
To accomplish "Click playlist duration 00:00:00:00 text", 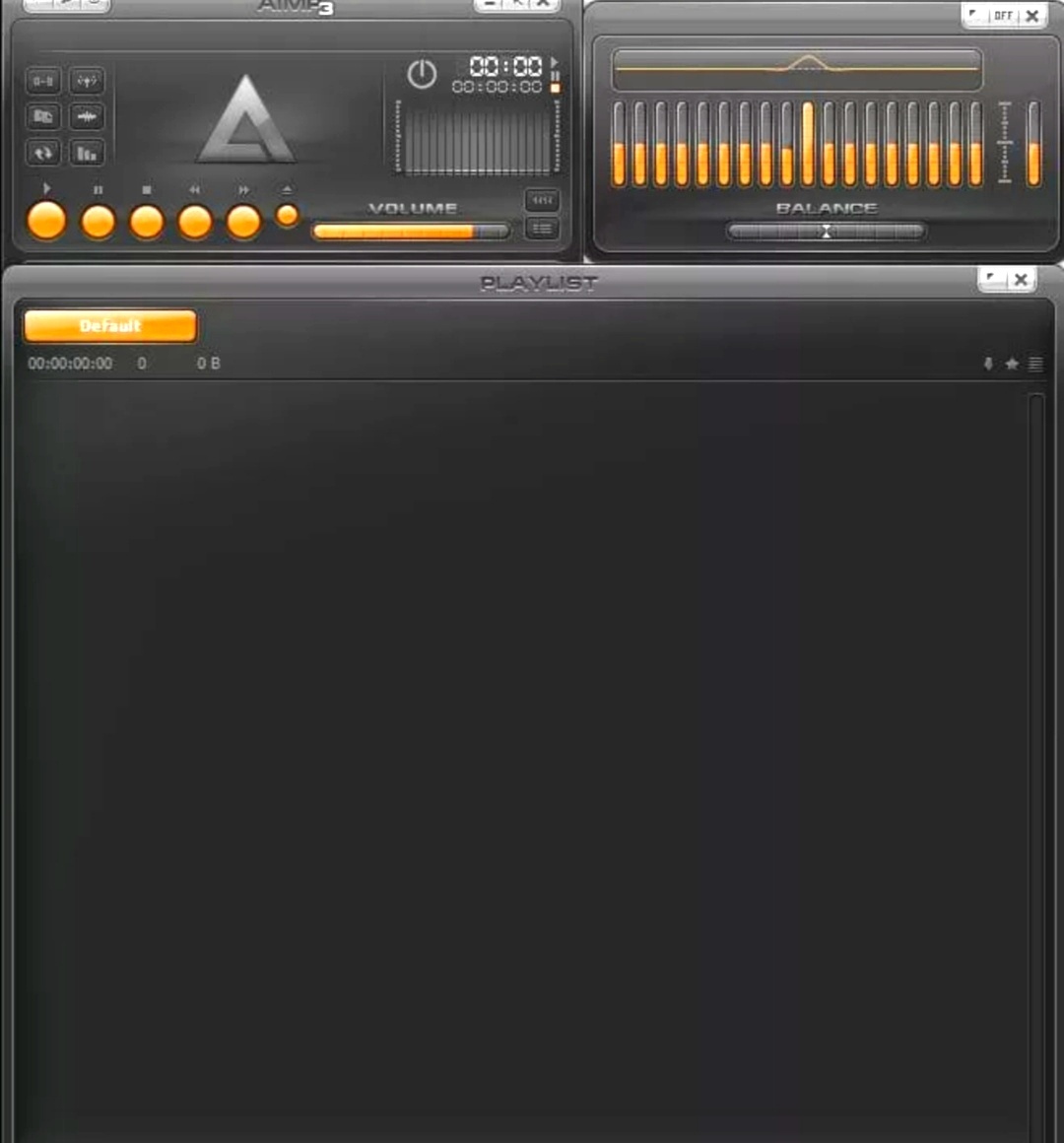I will [x=71, y=363].
